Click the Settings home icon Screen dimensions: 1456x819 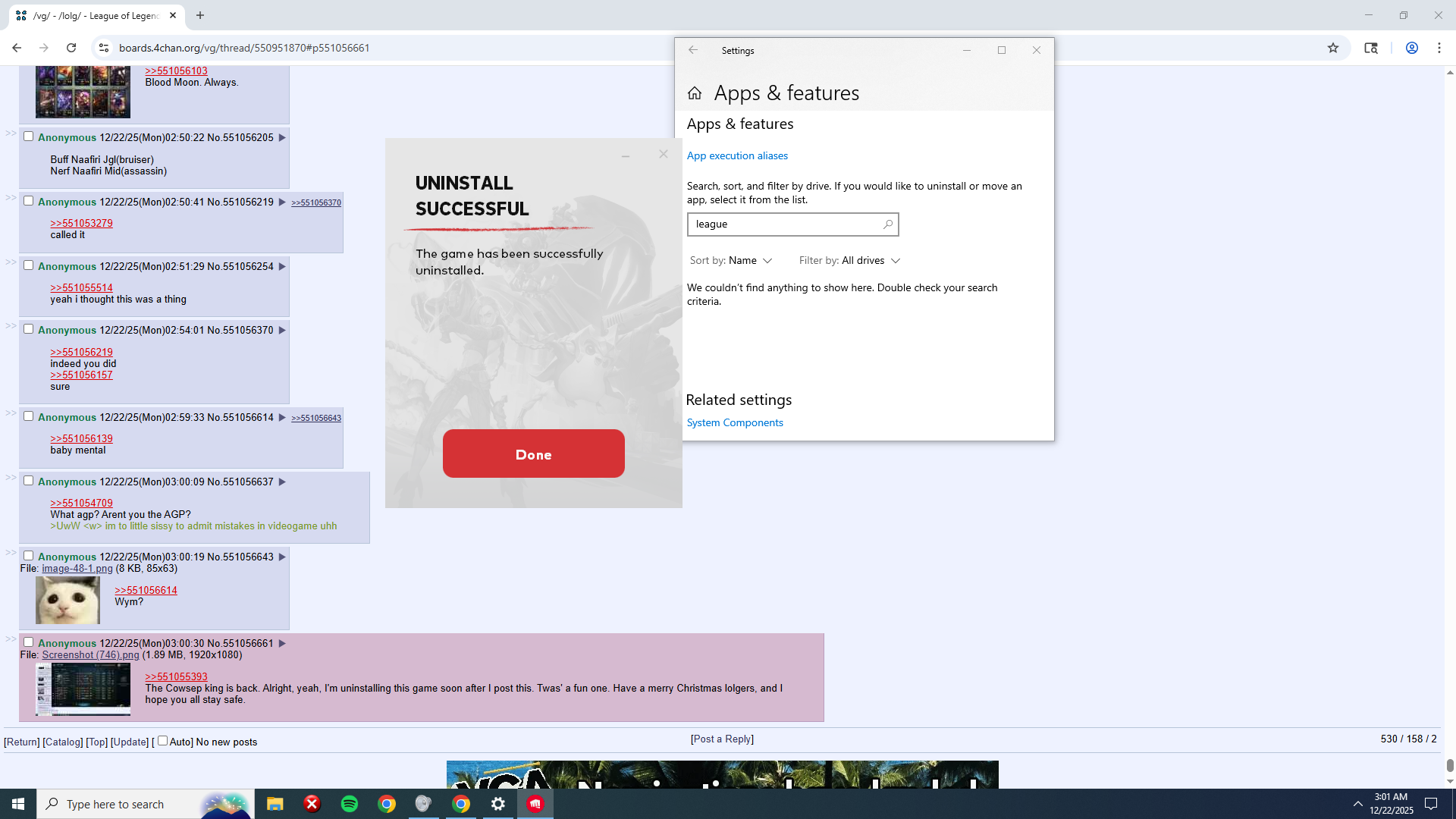(x=694, y=93)
